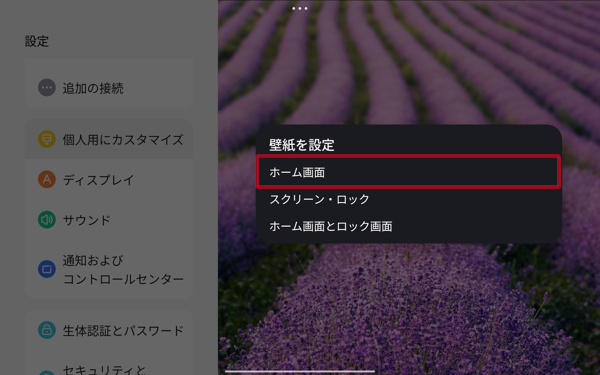Open 追加の接続 settings

coord(109,88)
